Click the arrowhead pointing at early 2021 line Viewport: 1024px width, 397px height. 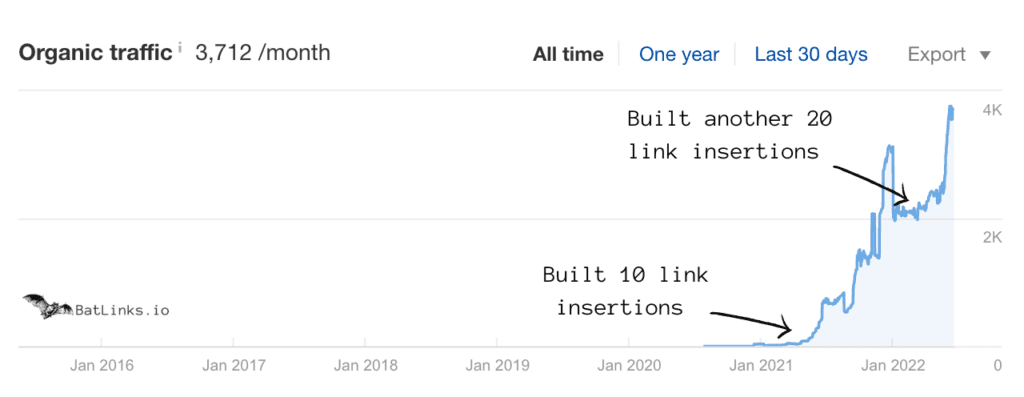(x=786, y=324)
